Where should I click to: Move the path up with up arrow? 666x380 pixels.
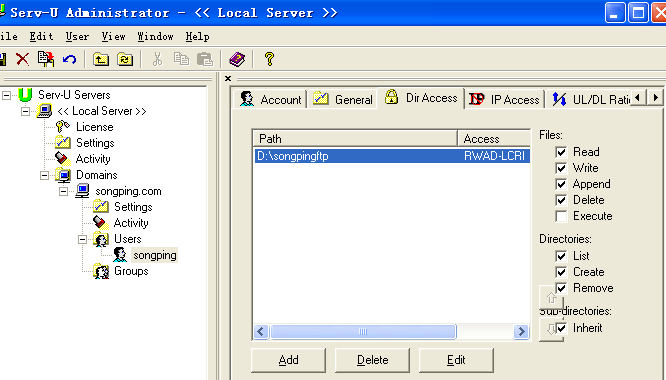click(x=551, y=298)
